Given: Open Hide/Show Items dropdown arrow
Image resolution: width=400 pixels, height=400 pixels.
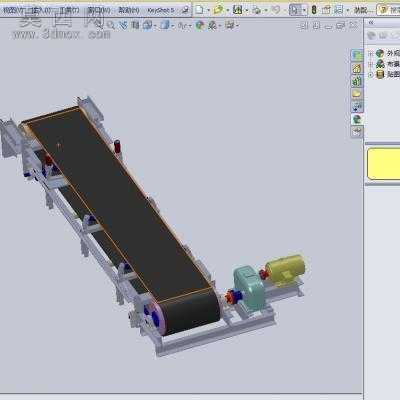Looking at the screenshot, I should tap(190, 26).
